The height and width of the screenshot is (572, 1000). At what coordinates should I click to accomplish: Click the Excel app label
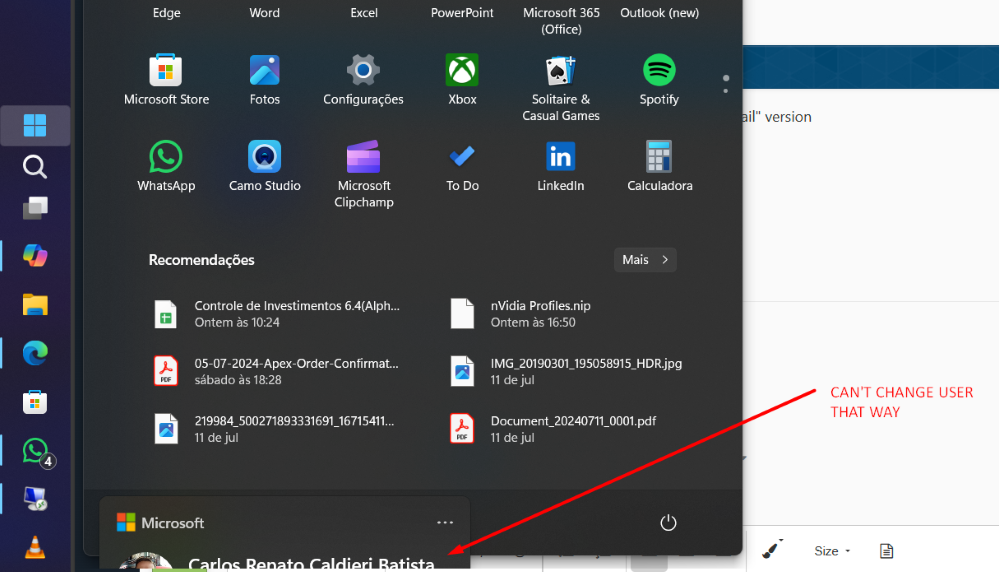pos(364,13)
